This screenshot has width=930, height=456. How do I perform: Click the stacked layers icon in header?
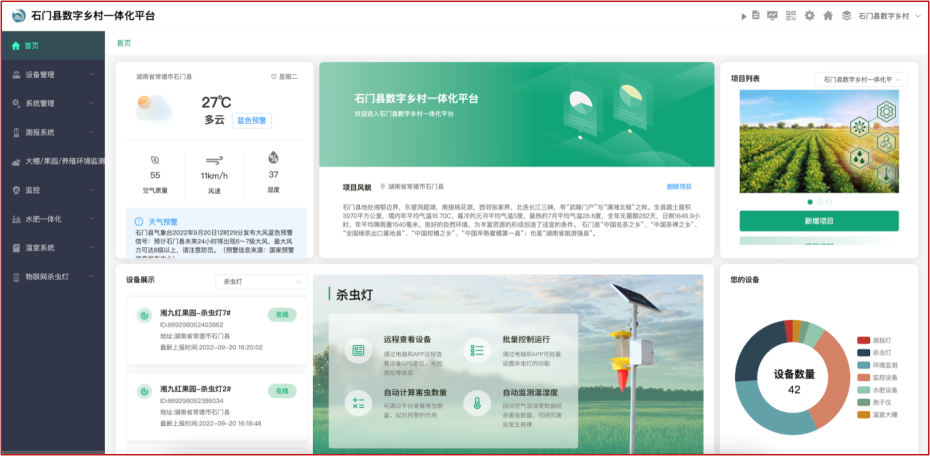pyautogui.click(x=846, y=16)
